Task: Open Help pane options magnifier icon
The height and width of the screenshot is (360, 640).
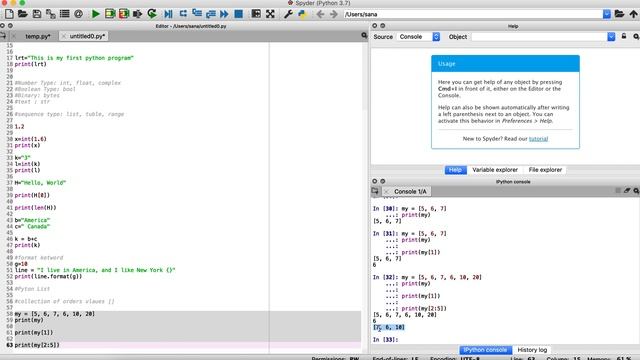Action: coord(636,36)
